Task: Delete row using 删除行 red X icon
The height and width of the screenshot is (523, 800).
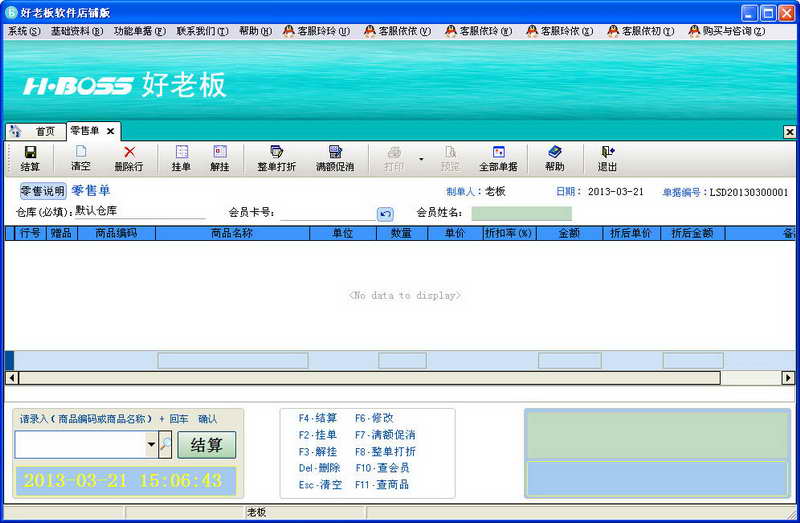Action: 130,152
